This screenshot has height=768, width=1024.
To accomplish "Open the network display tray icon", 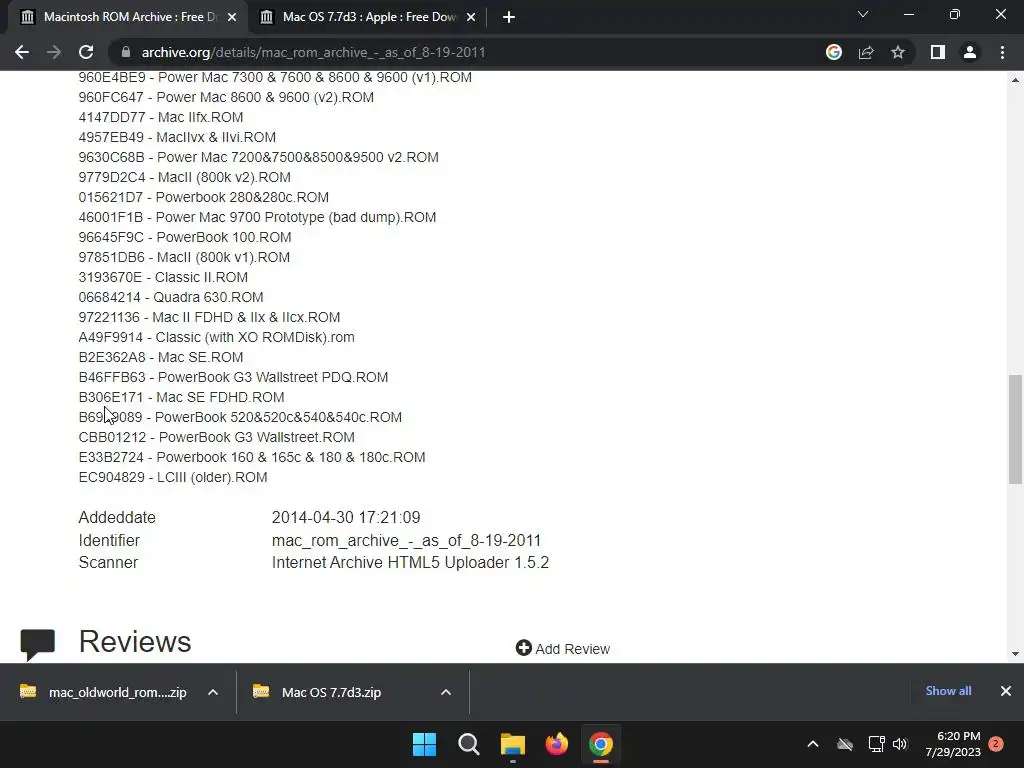I will (x=876, y=744).
